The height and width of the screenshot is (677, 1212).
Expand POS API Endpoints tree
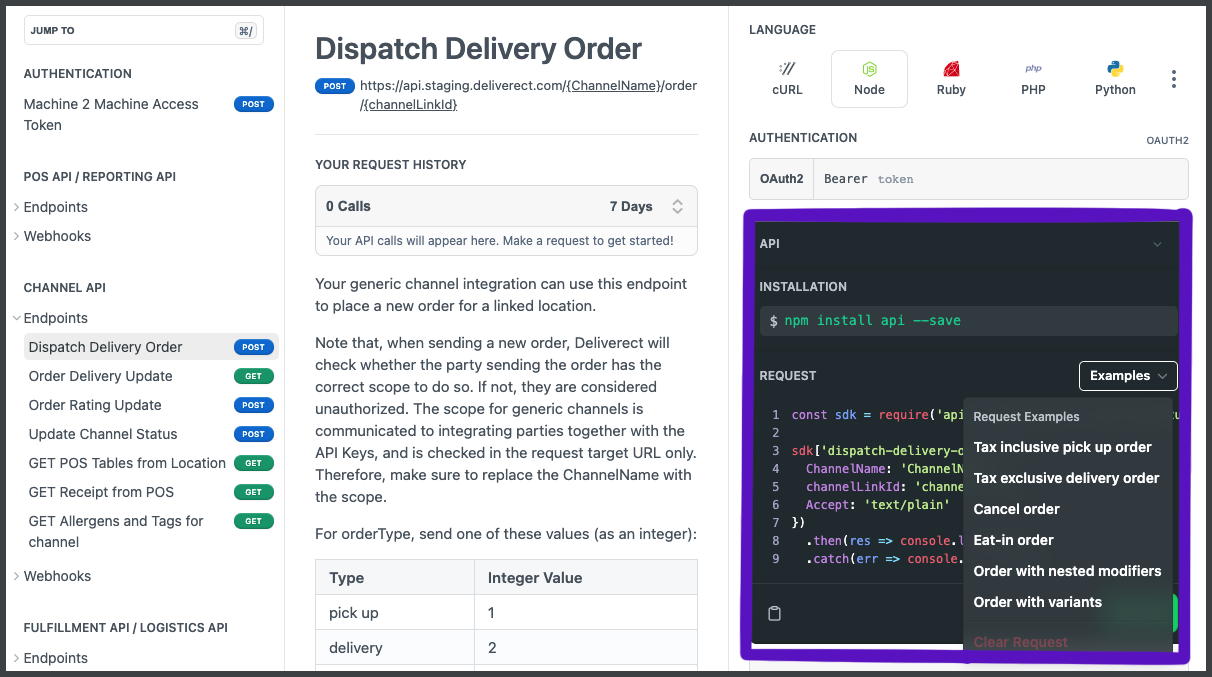click(17, 207)
